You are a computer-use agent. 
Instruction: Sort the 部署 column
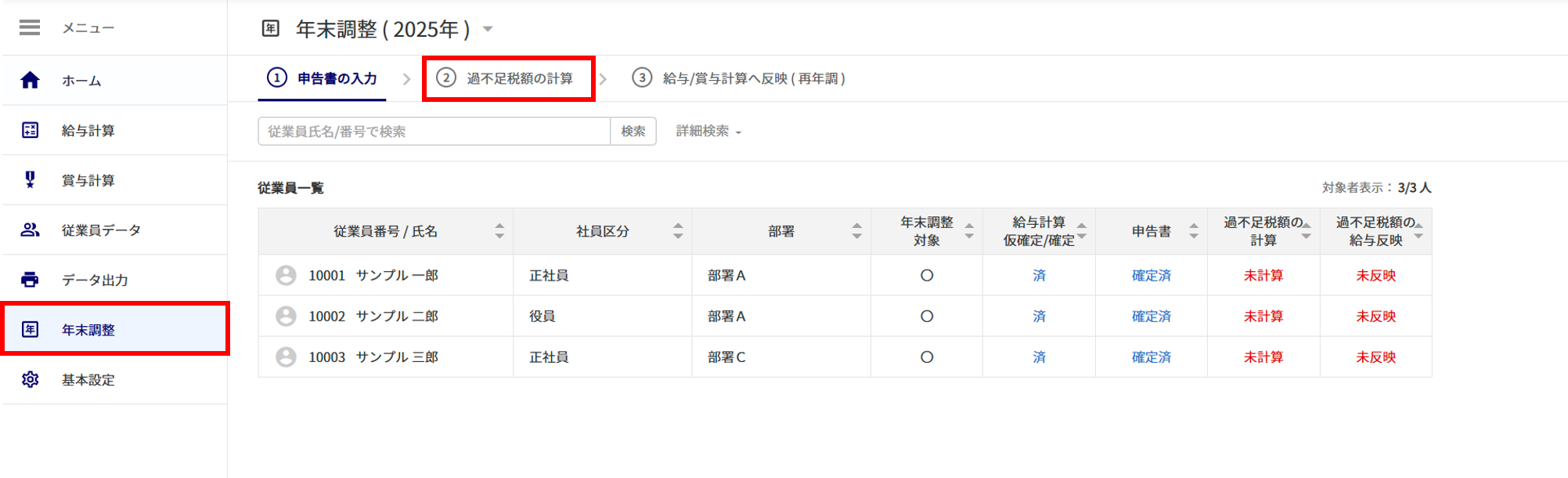point(856,231)
